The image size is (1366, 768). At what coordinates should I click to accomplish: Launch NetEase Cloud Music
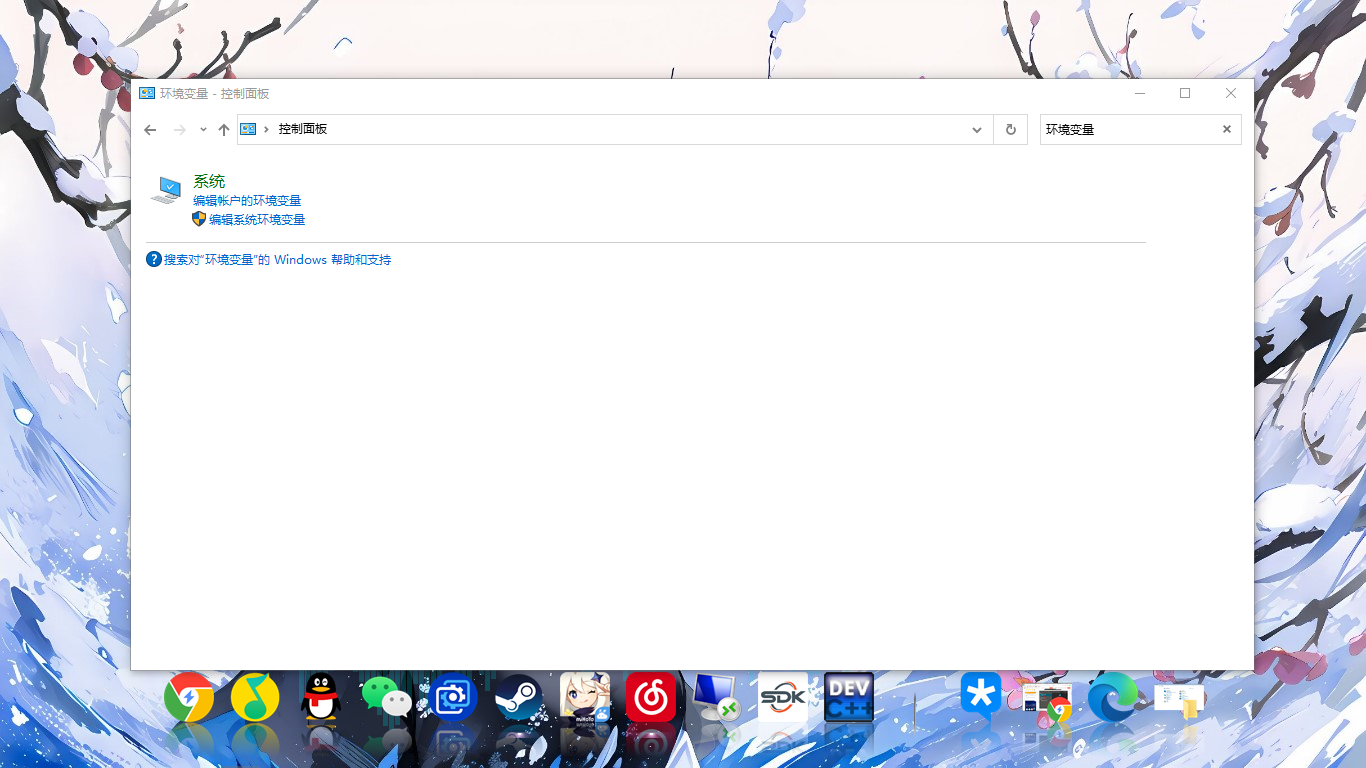click(x=651, y=698)
